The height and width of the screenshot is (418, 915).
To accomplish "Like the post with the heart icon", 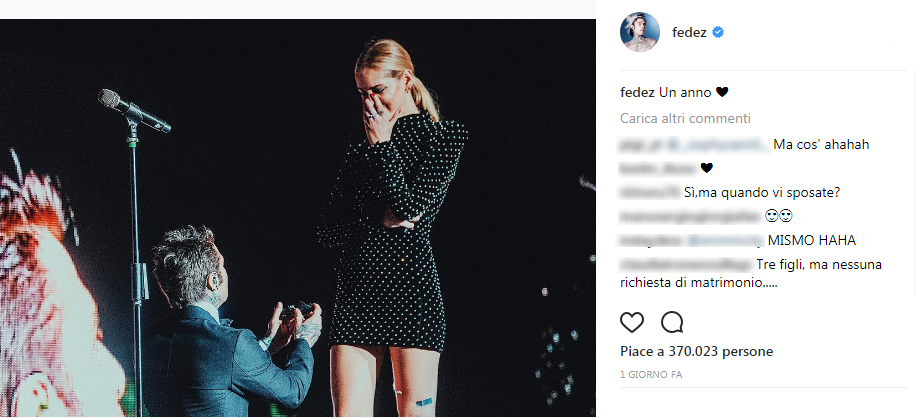I will pyautogui.click(x=632, y=322).
